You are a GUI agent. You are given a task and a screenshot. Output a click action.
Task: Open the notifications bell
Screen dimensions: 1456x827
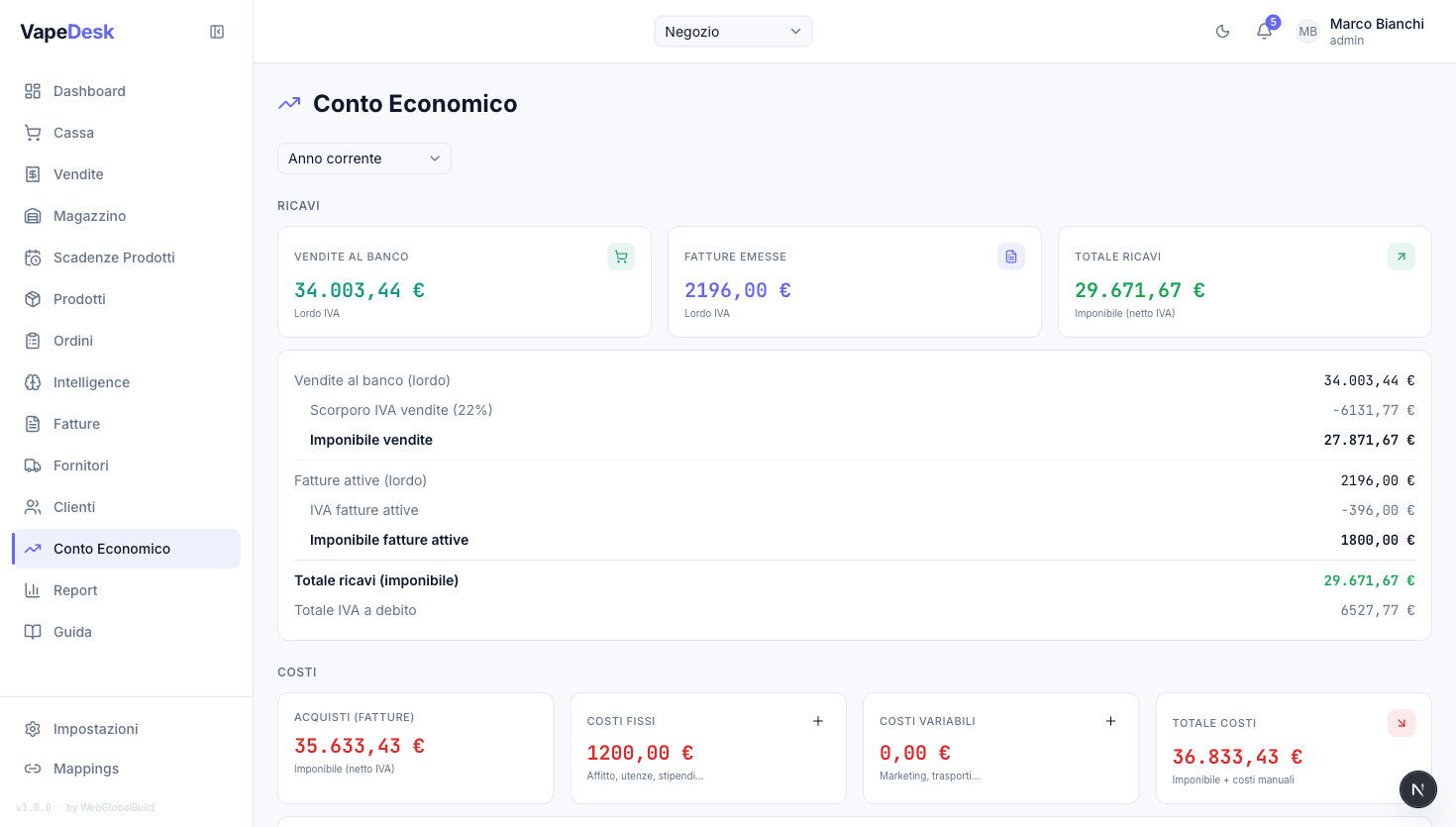click(x=1264, y=31)
